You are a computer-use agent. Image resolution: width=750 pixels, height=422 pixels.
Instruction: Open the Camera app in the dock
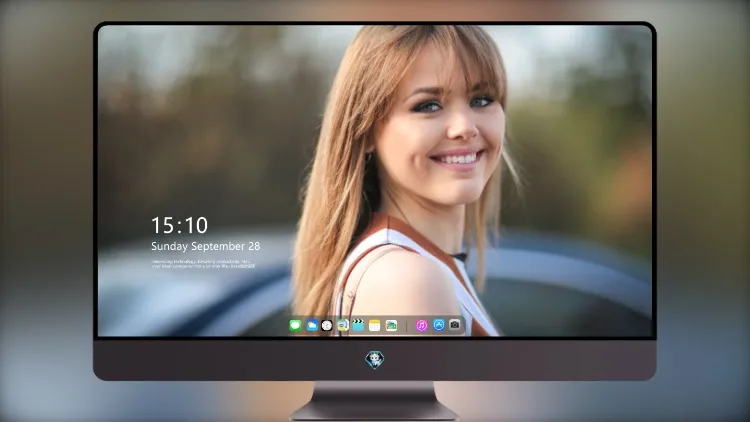tap(455, 325)
